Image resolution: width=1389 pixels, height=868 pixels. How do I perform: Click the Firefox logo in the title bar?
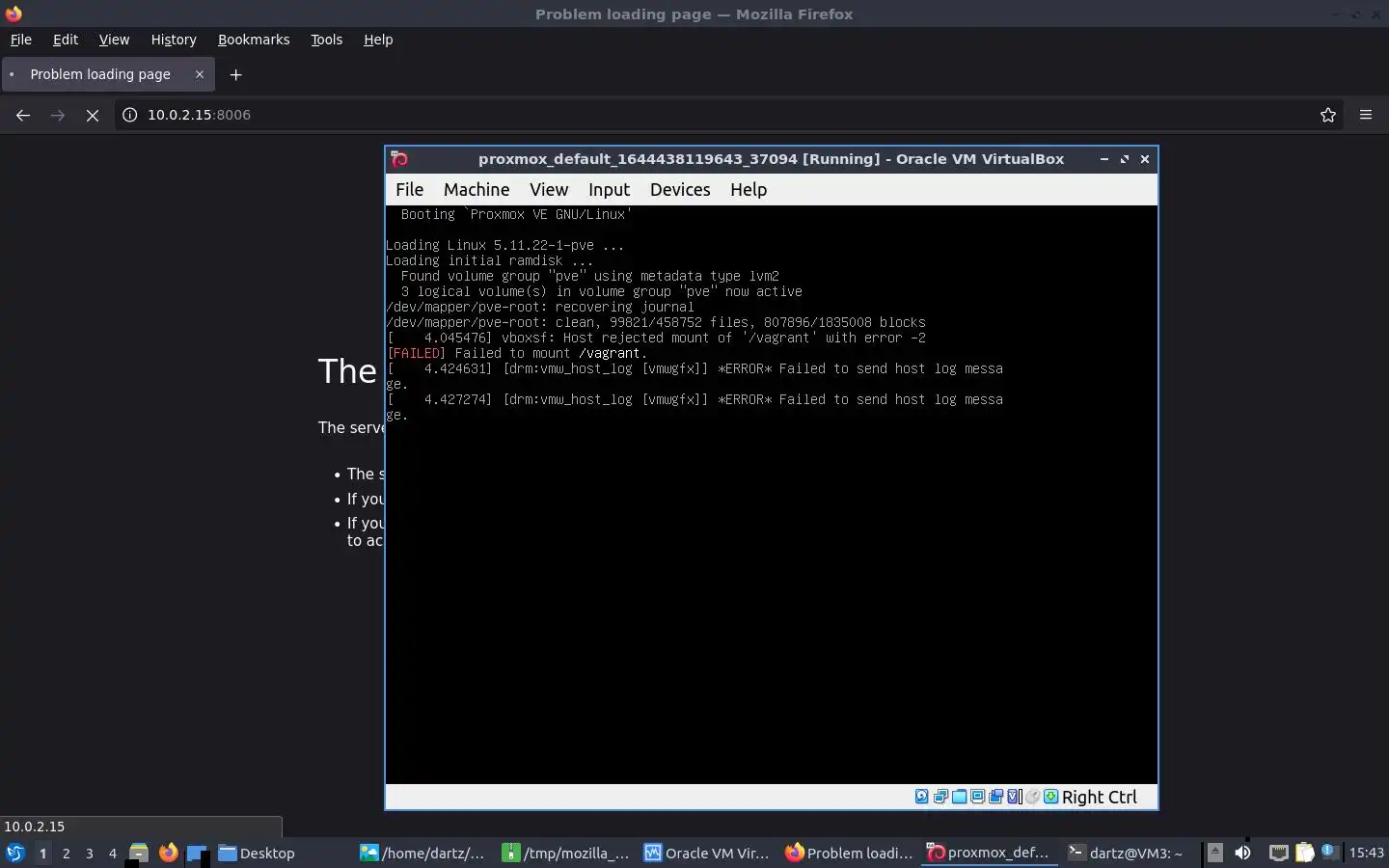(14, 14)
